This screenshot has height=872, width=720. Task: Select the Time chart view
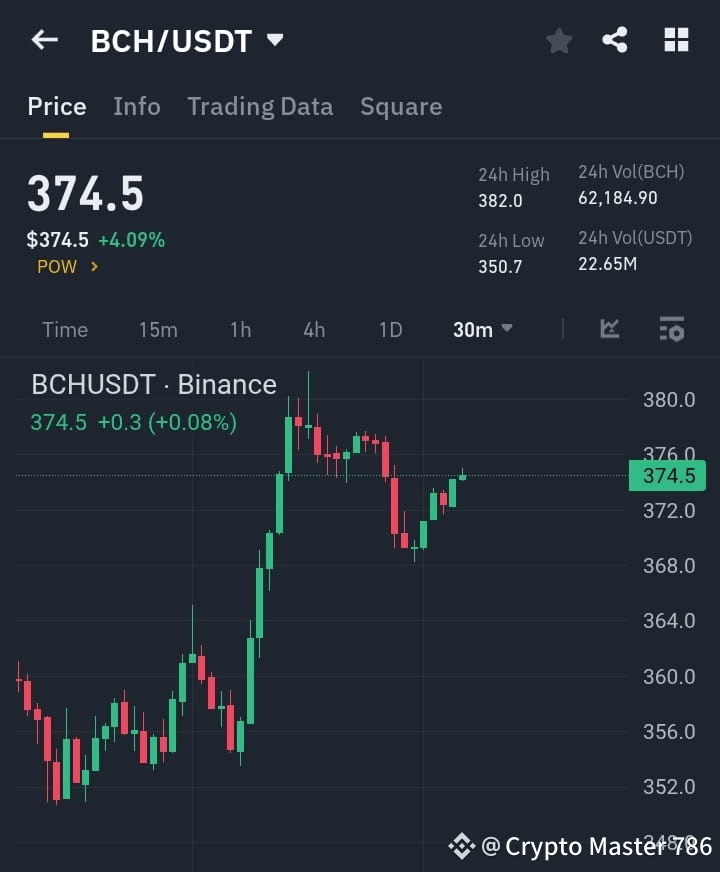(64, 329)
